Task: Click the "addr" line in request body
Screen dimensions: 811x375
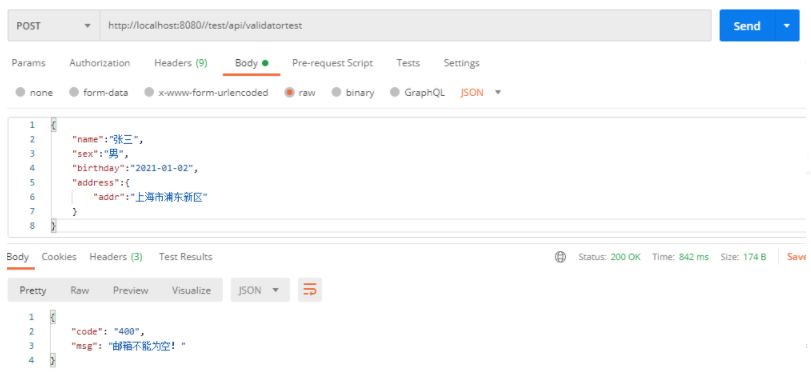Action: point(150,197)
